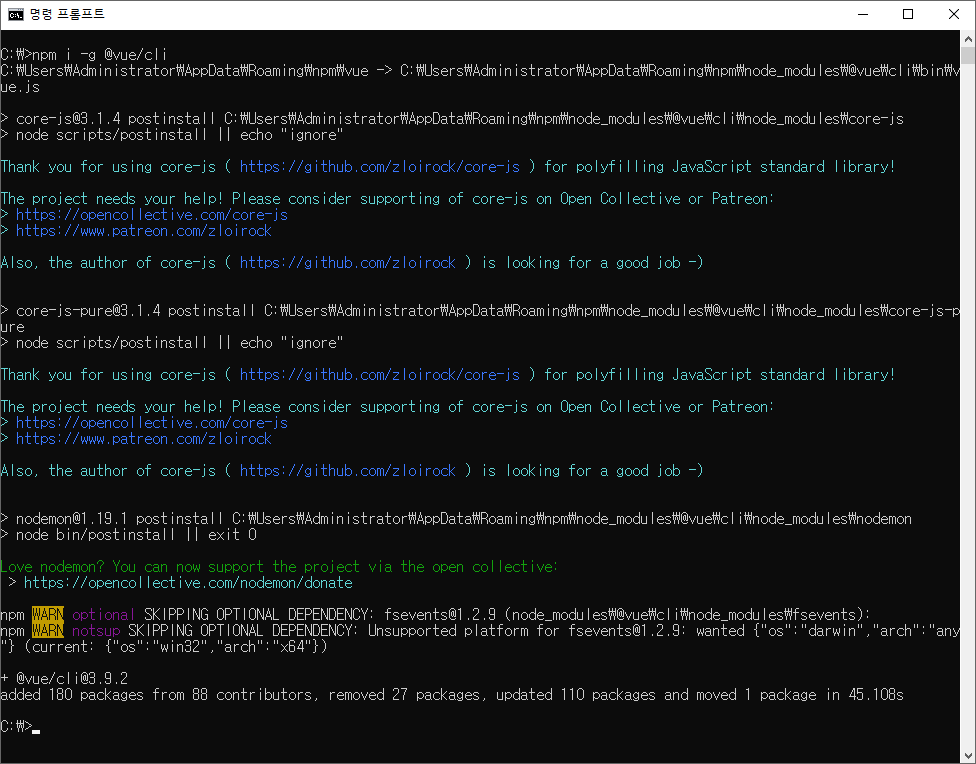The height and width of the screenshot is (764, 976).
Task: Open the command prompt system menu icon
Action: point(16,14)
